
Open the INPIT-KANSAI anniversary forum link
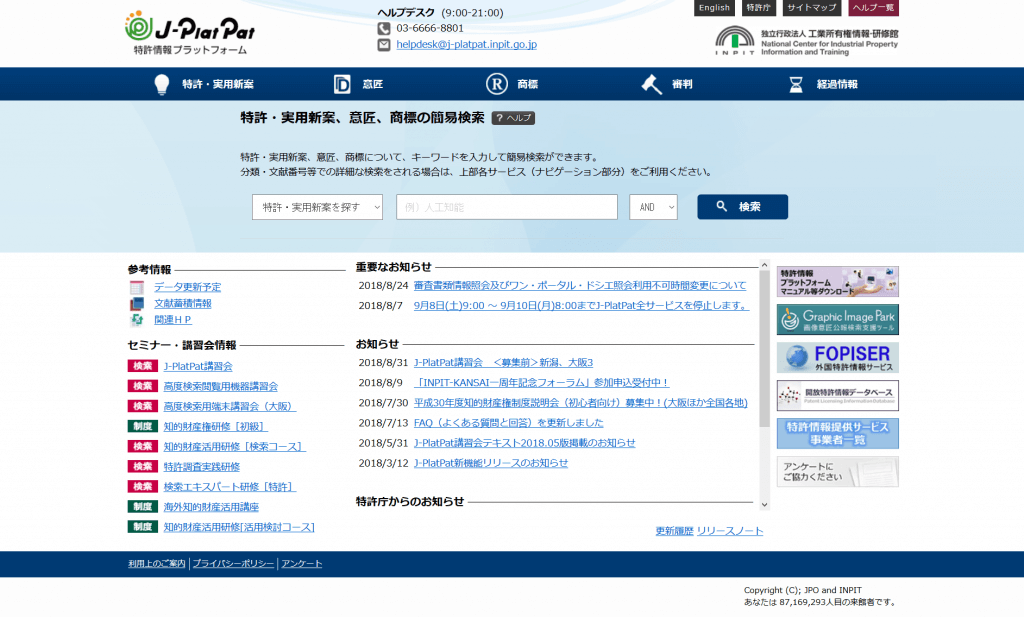(542, 383)
